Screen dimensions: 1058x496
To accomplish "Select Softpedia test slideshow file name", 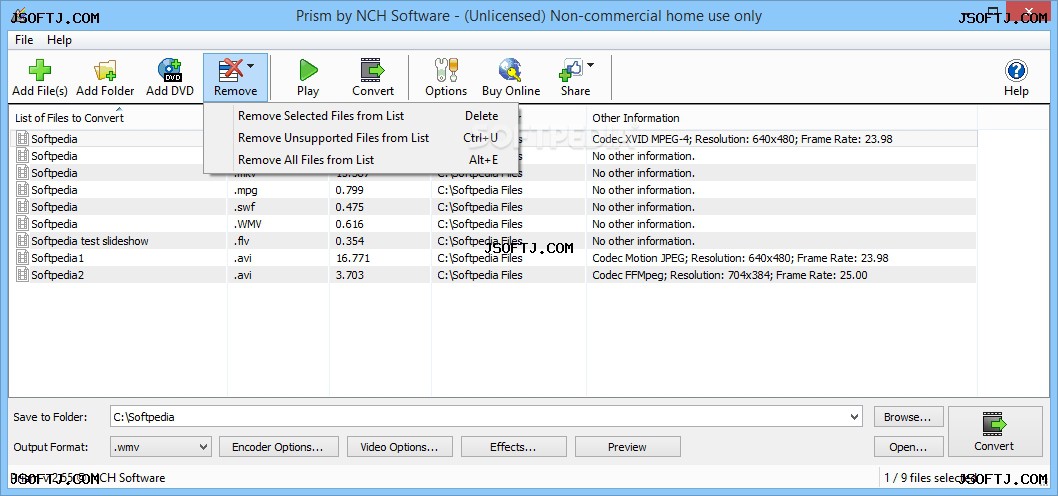I will coord(90,241).
